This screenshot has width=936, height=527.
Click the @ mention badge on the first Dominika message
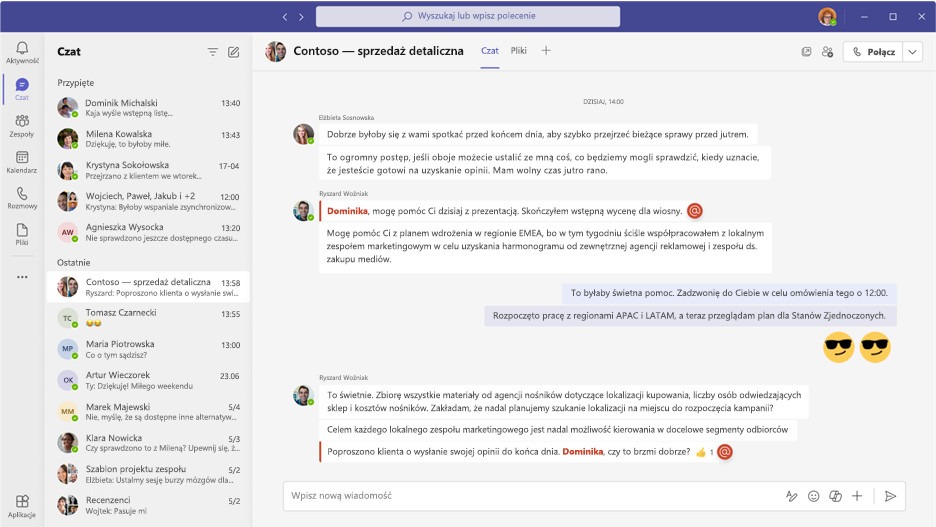tap(694, 211)
